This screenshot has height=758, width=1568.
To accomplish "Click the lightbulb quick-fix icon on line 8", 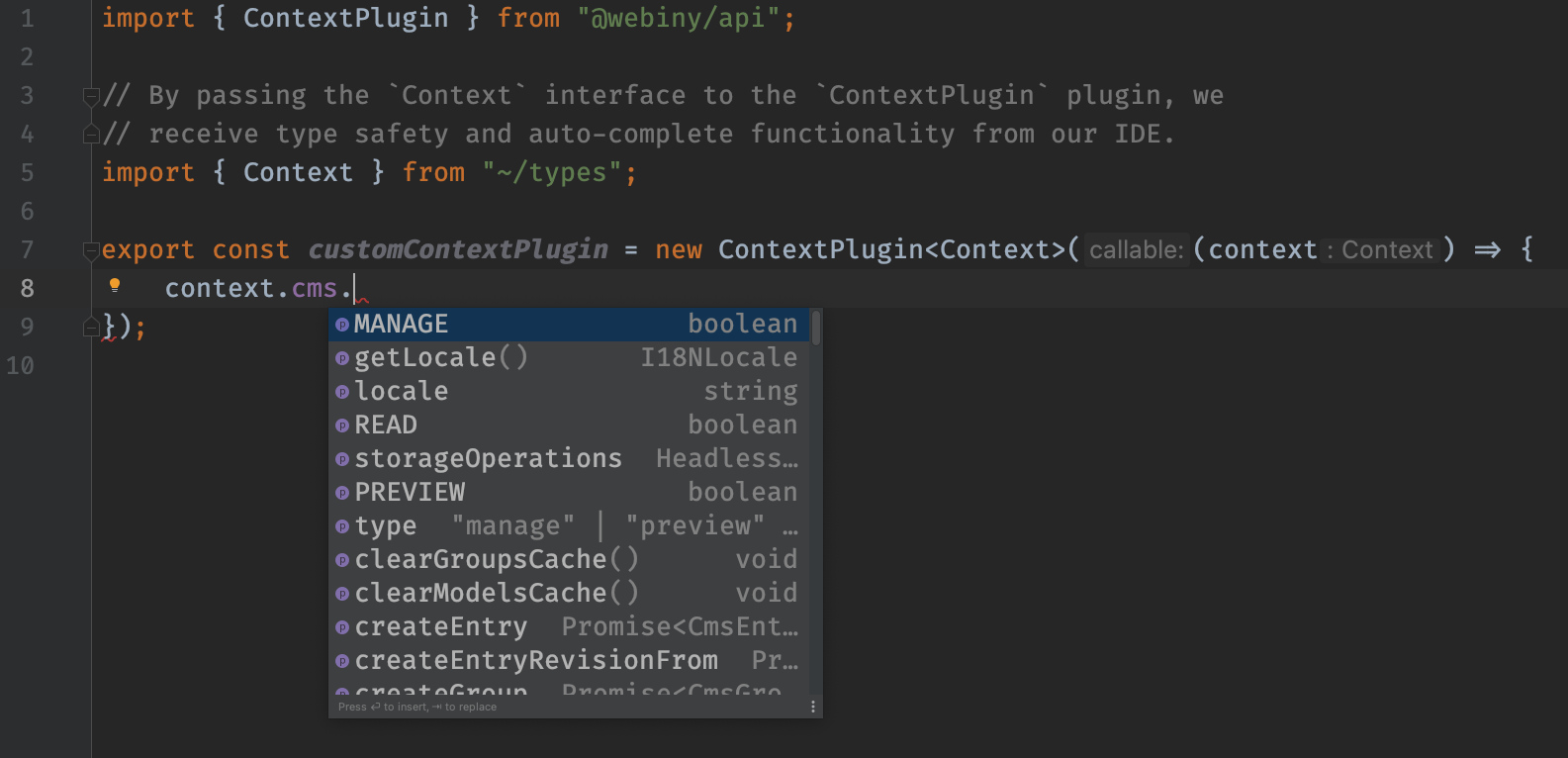I will point(116,286).
